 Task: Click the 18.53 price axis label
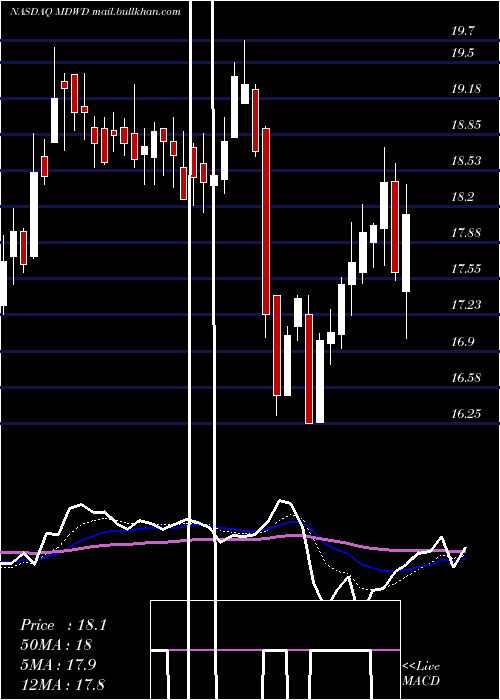[466, 161]
